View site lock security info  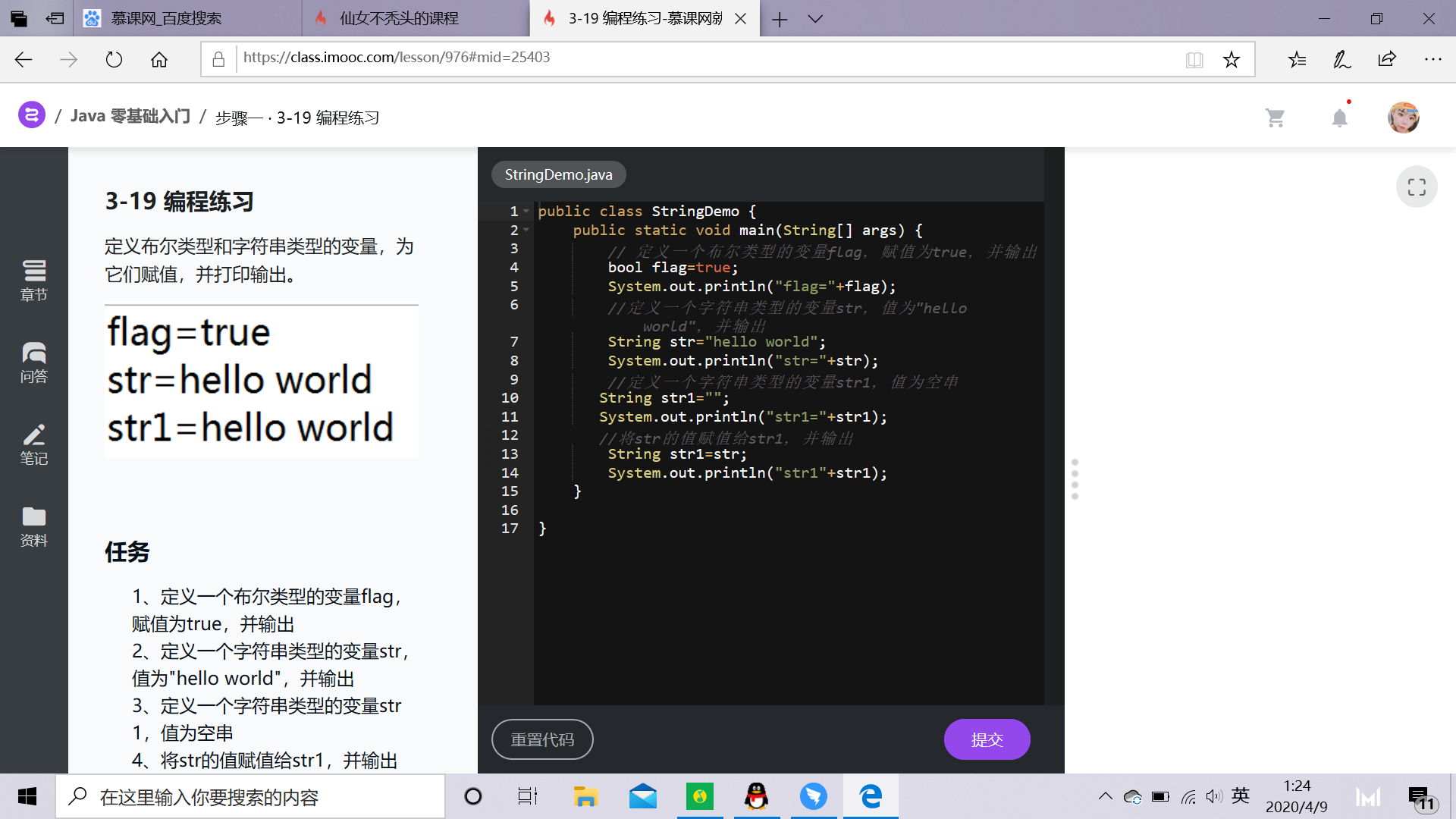(218, 59)
